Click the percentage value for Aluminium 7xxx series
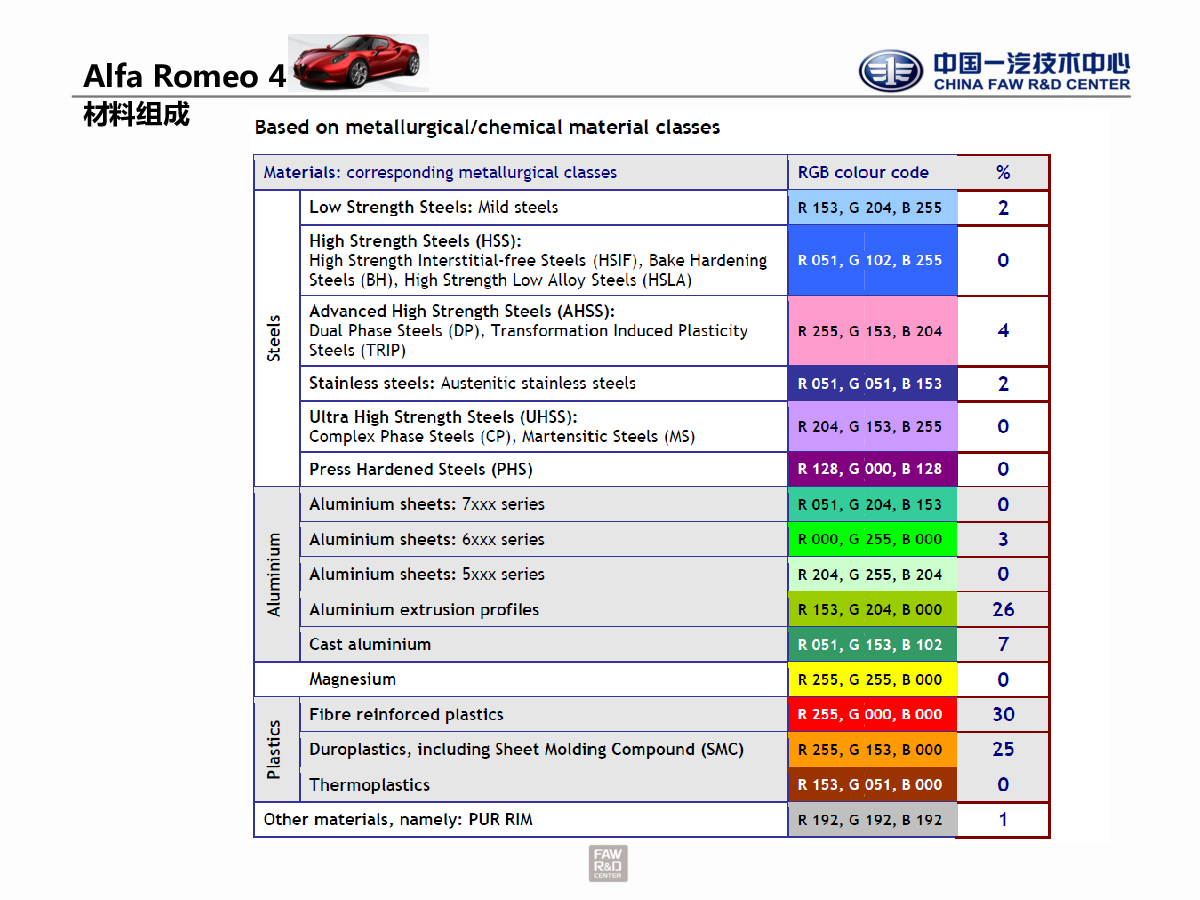Screen dimensions: 1200x900 click(1003, 504)
